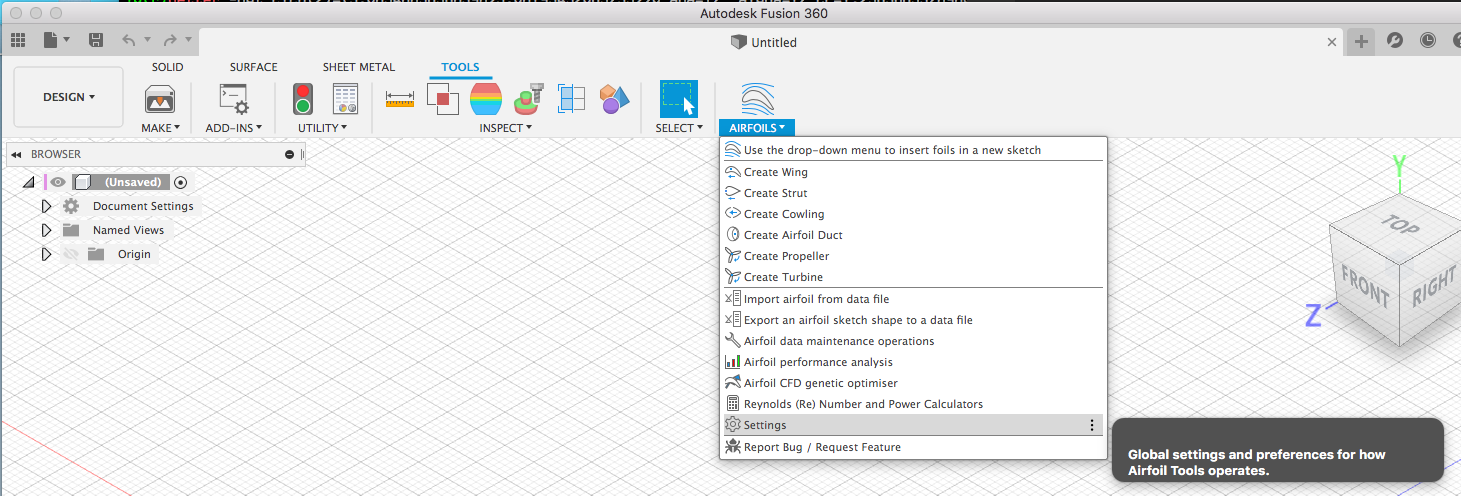Open the File menu dropdown arrow

click(x=67, y=40)
